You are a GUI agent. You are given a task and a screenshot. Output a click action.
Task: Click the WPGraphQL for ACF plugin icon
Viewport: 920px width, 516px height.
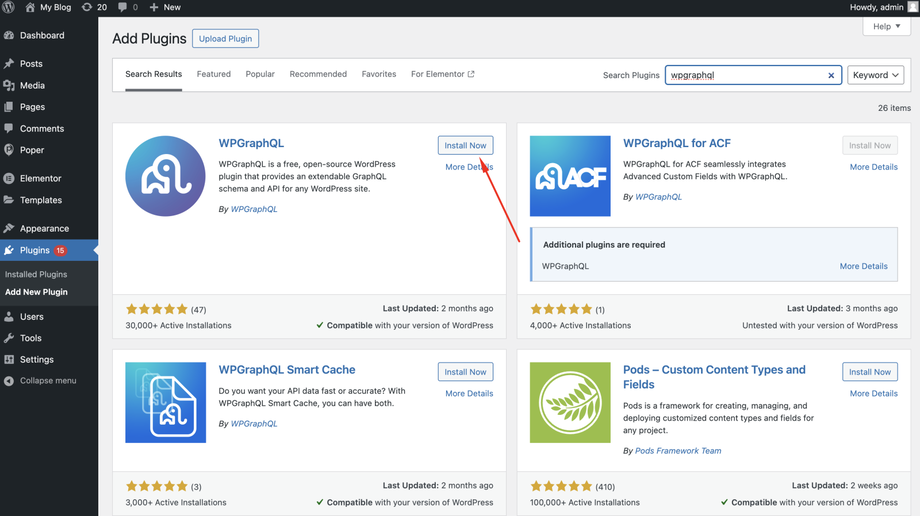570,176
